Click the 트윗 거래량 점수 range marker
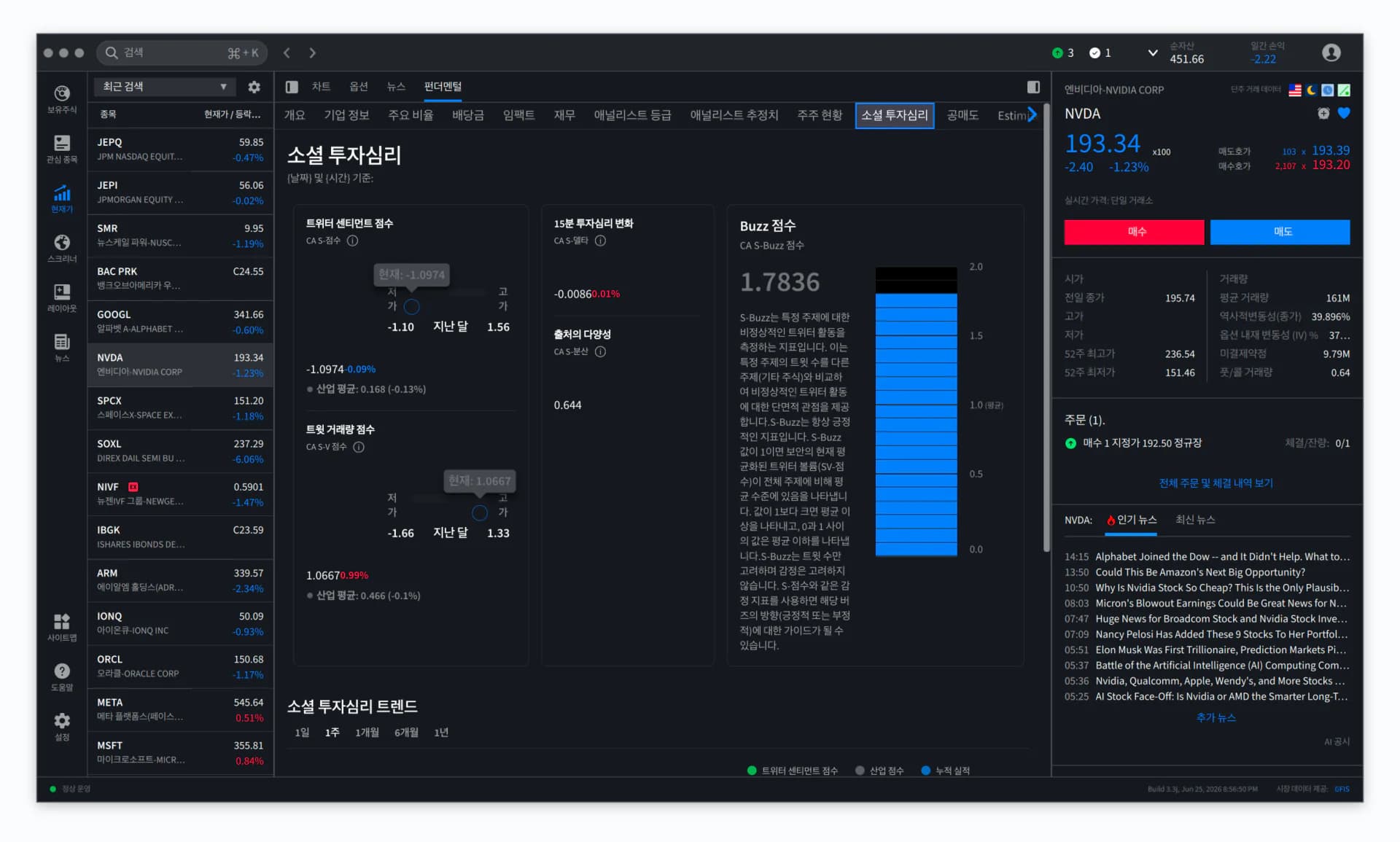 point(480,512)
